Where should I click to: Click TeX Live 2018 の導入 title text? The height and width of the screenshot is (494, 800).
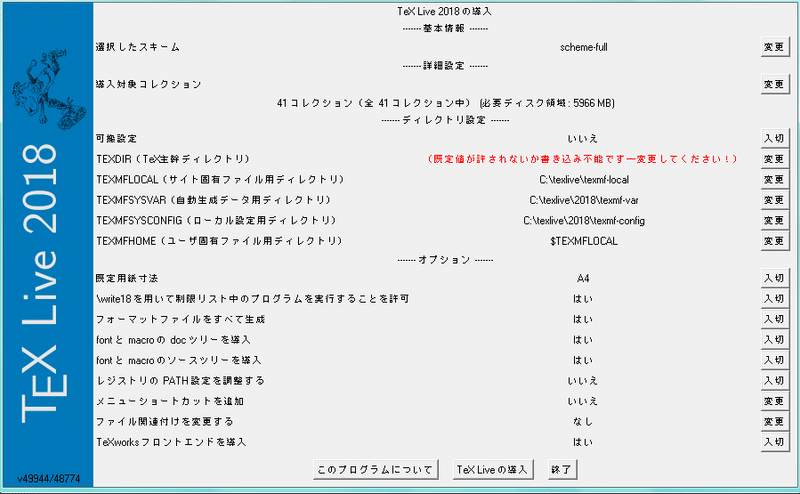444,11
